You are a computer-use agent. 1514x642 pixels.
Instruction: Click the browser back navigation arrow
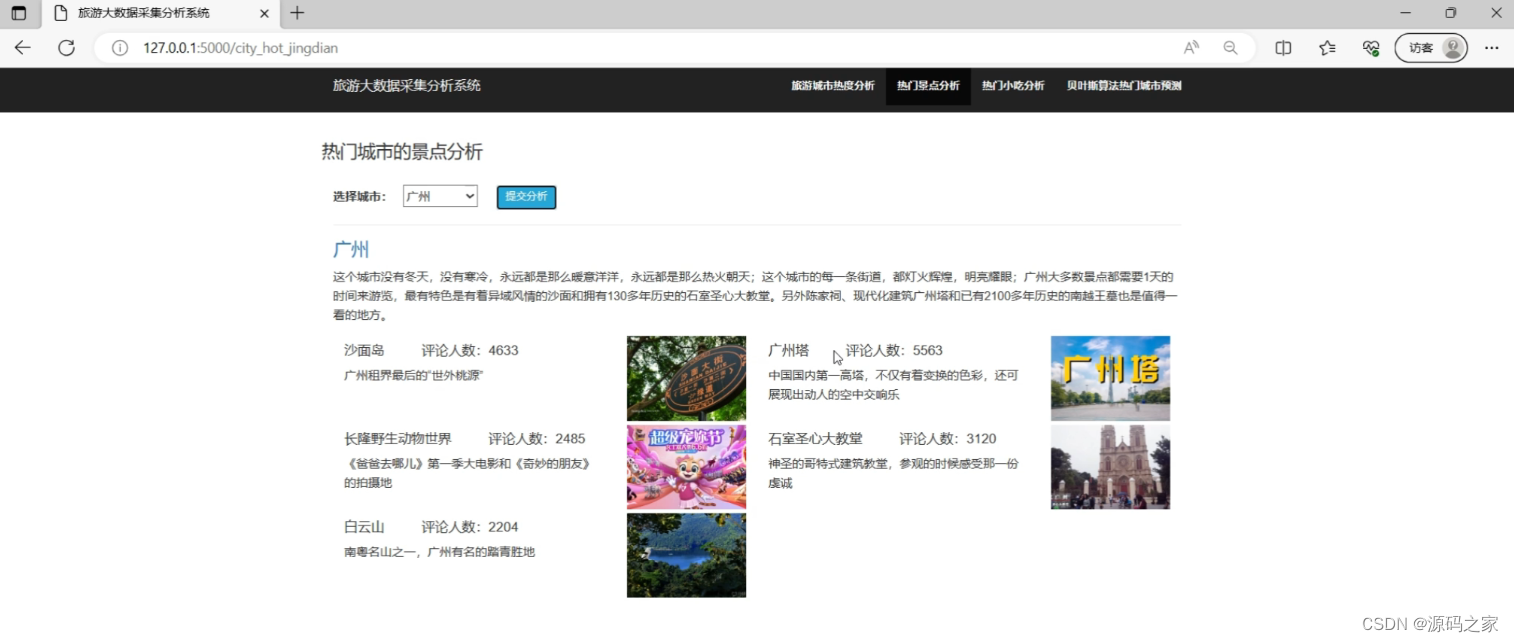[22, 47]
